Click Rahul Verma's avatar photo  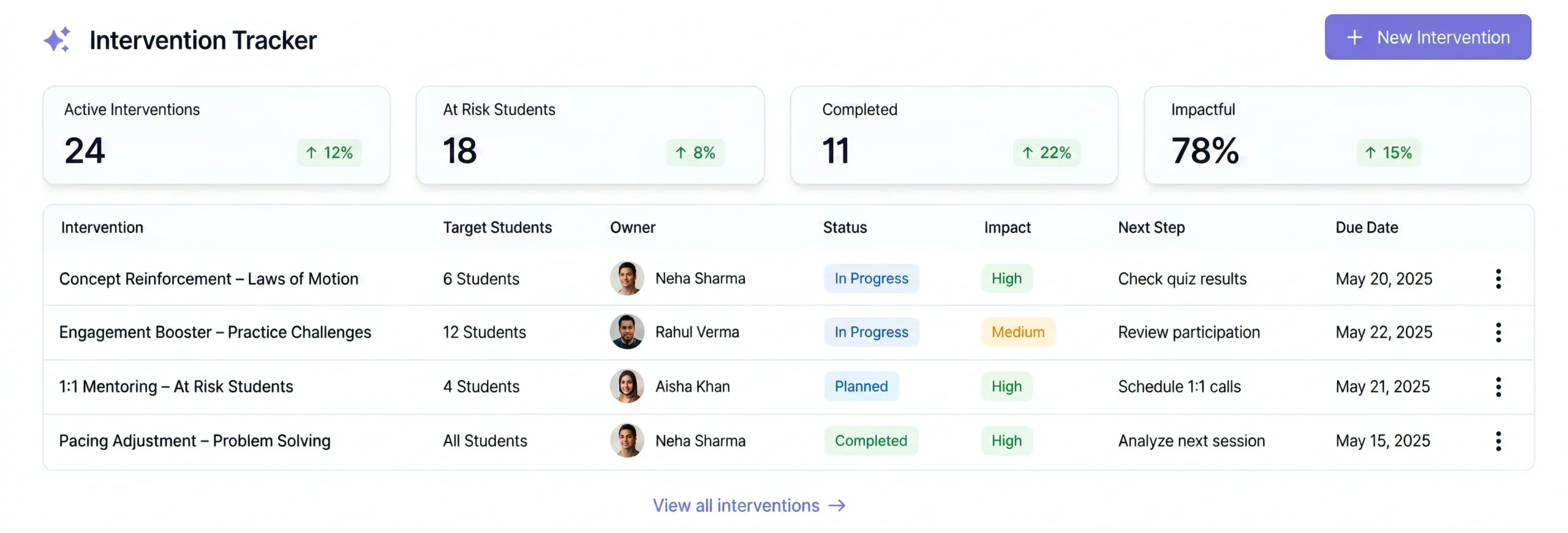(627, 332)
